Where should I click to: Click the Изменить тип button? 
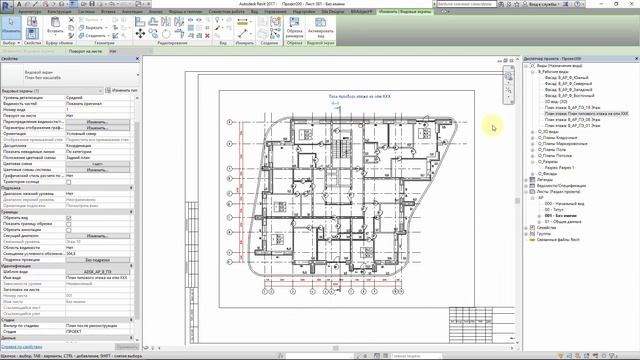[x=121, y=90]
